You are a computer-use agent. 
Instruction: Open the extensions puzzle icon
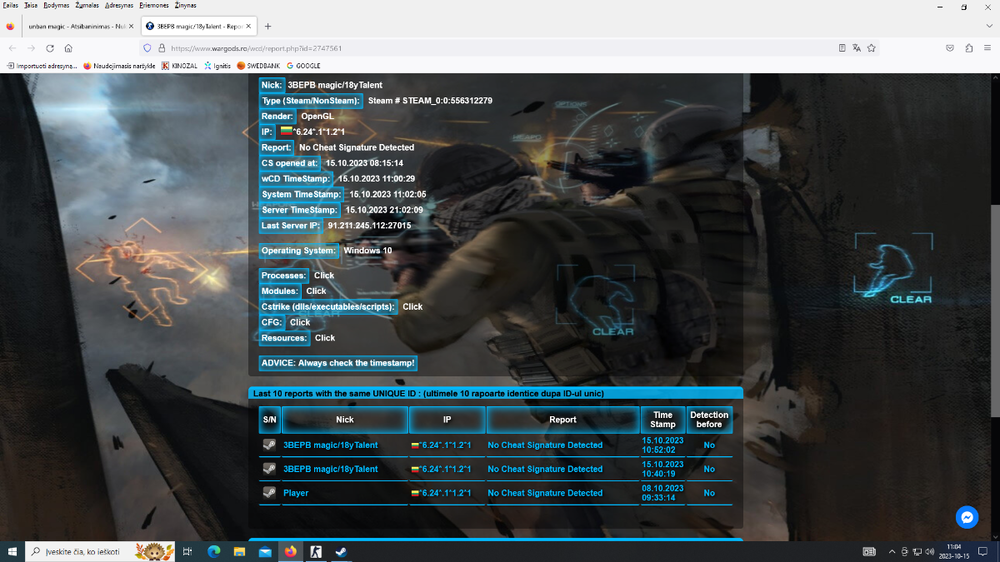969,48
